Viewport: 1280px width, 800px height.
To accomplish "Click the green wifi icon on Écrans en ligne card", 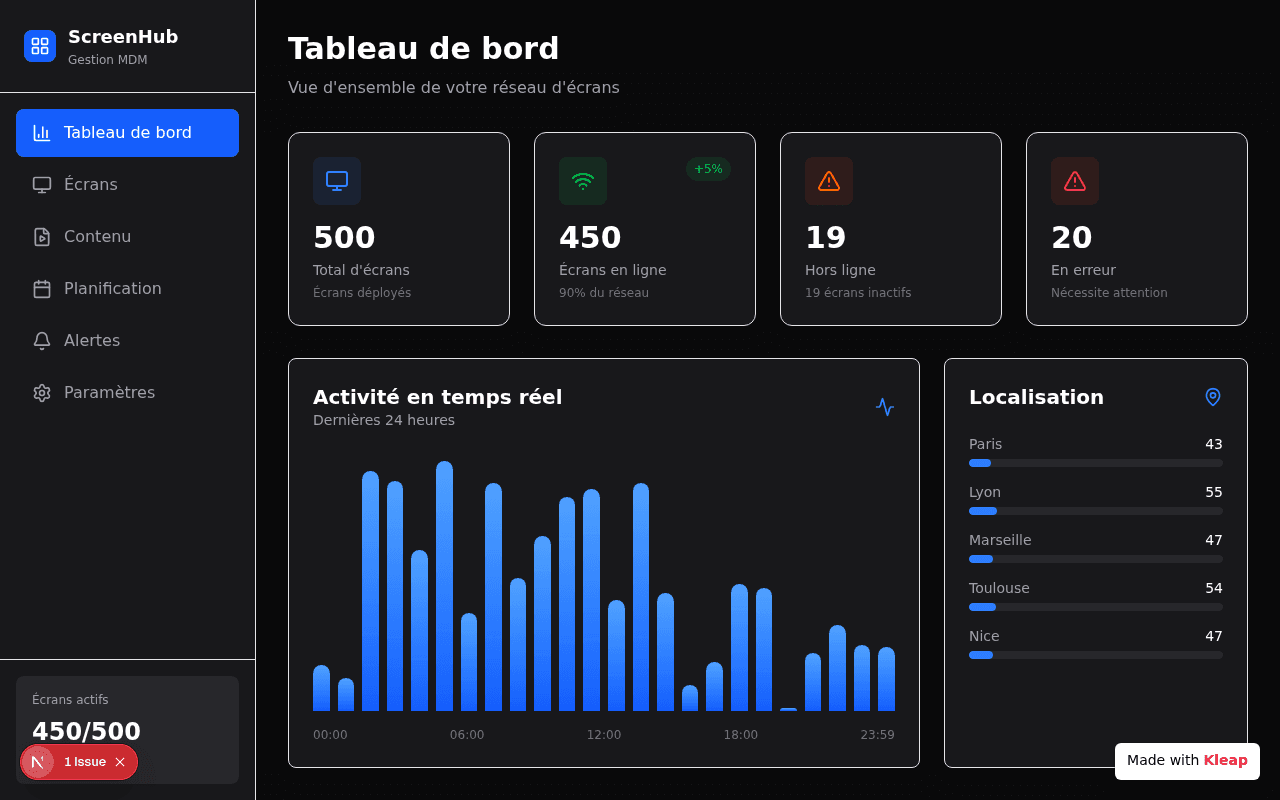I will [583, 181].
